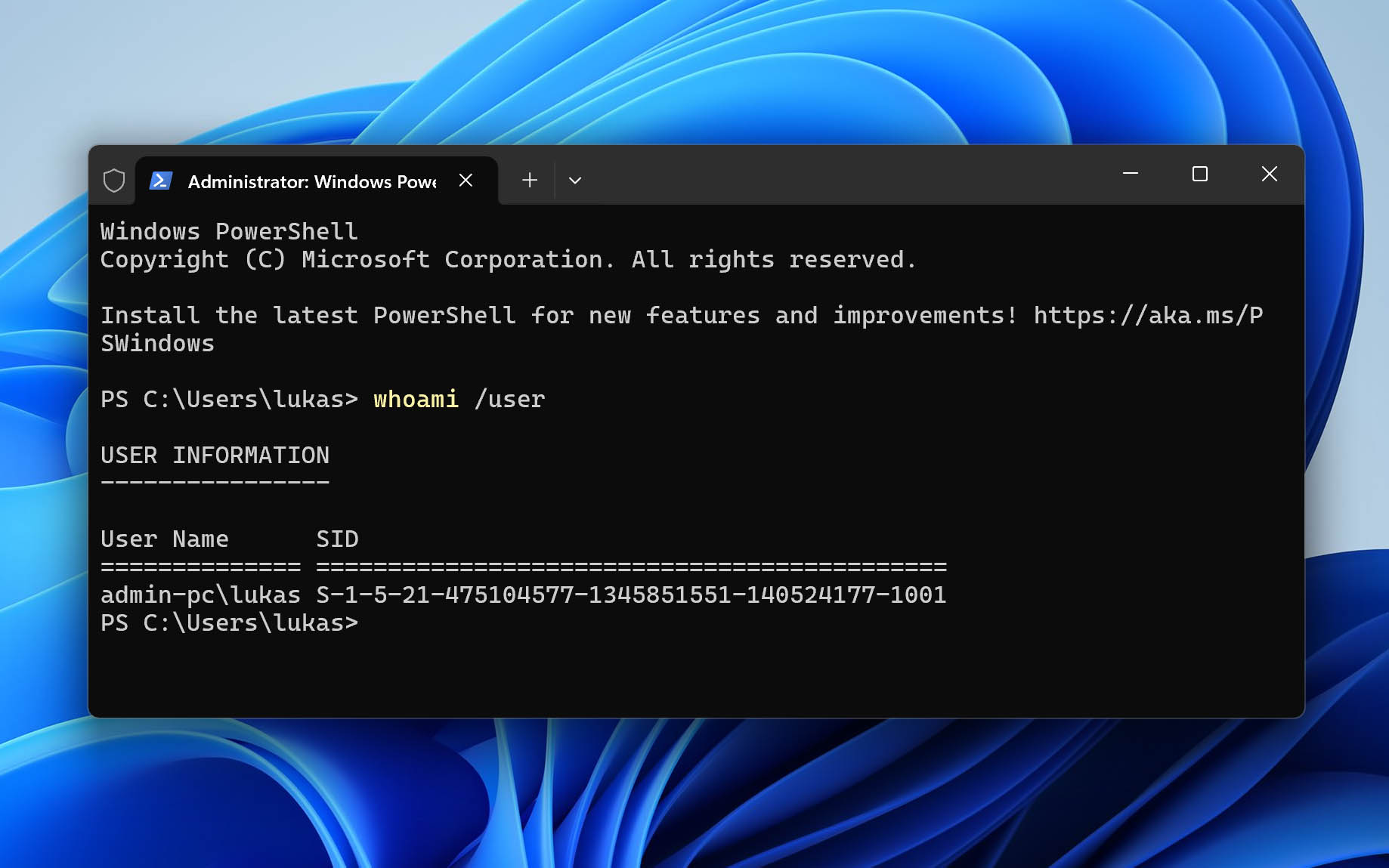Expand the new tab profile dropdown chevron
This screenshot has width=1389, height=868.
point(575,181)
